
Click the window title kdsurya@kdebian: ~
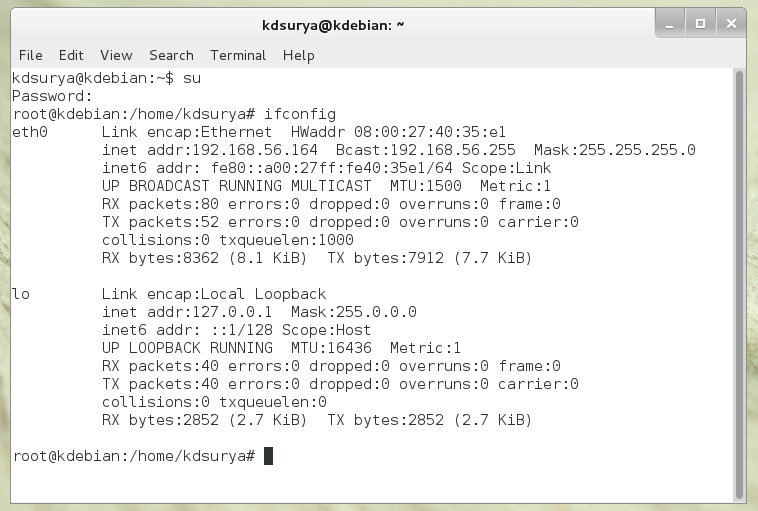[333, 23]
